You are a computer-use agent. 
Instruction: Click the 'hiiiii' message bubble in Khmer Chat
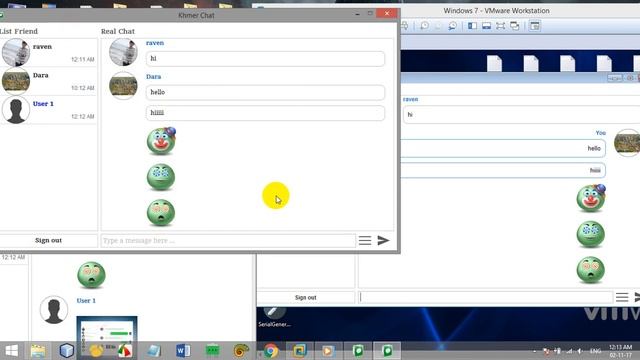[265, 113]
